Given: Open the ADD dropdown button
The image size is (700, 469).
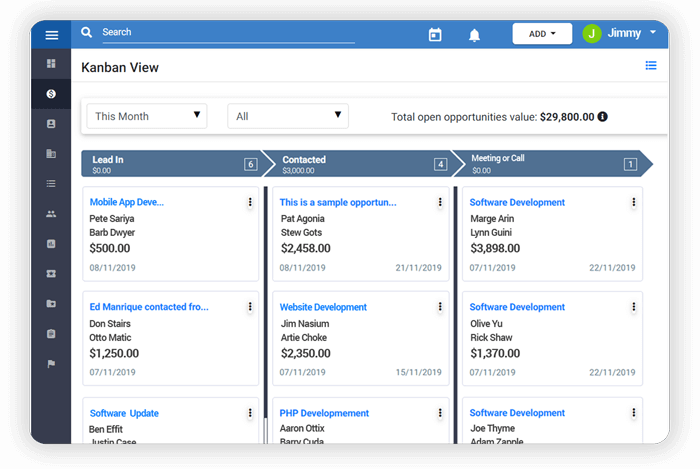Looking at the screenshot, I should pyautogui.click(x=542, y=34).
